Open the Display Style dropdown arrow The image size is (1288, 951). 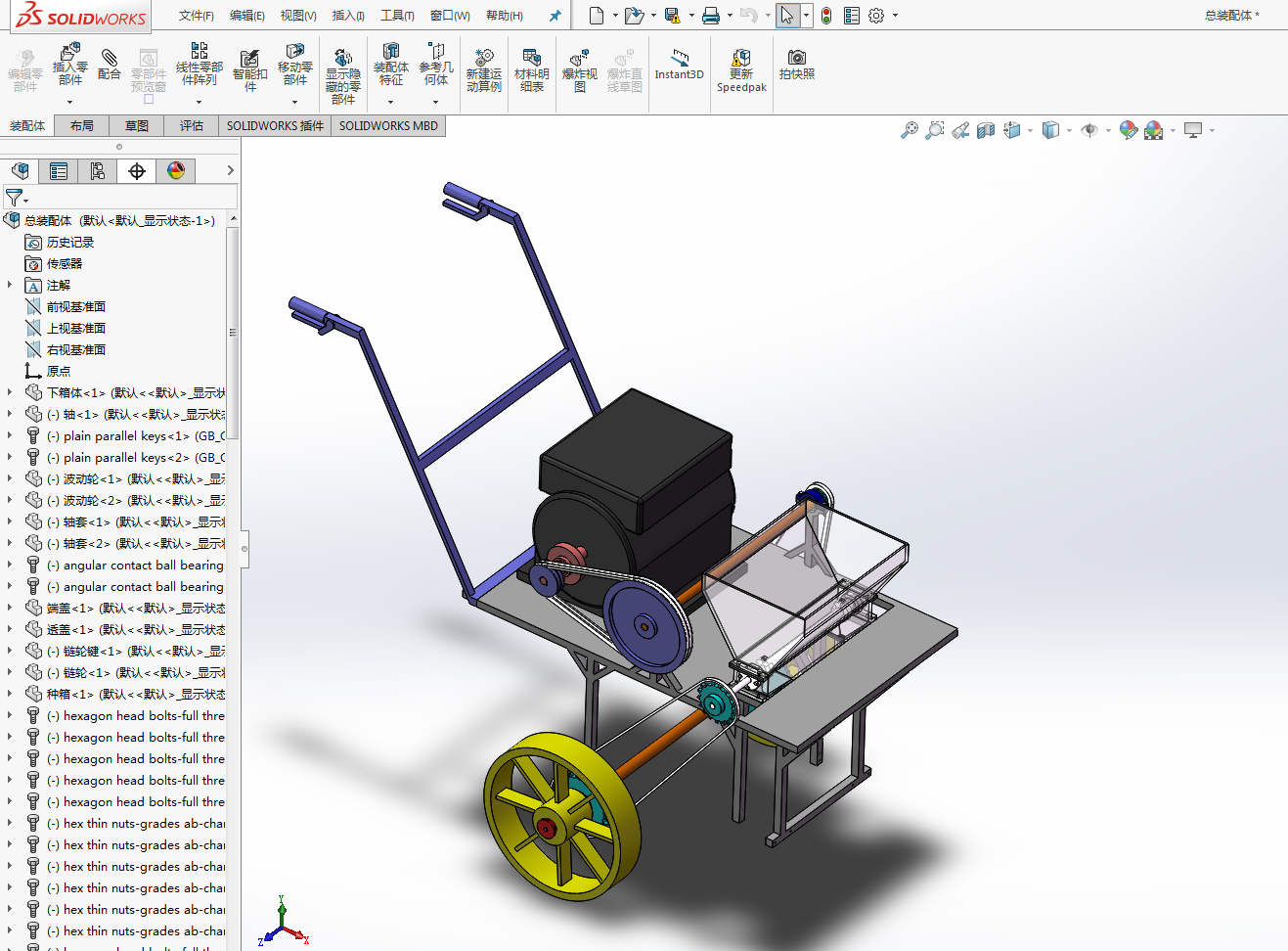click(1069, 130)
